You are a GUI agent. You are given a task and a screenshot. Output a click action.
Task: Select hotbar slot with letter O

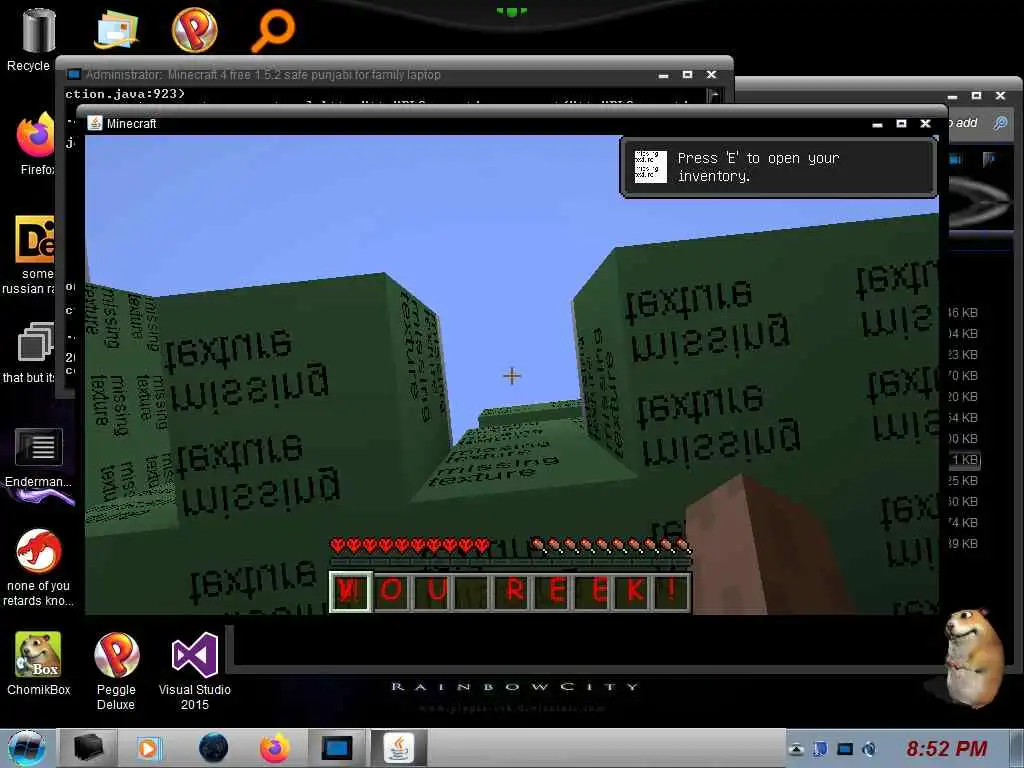coord(391,592)
